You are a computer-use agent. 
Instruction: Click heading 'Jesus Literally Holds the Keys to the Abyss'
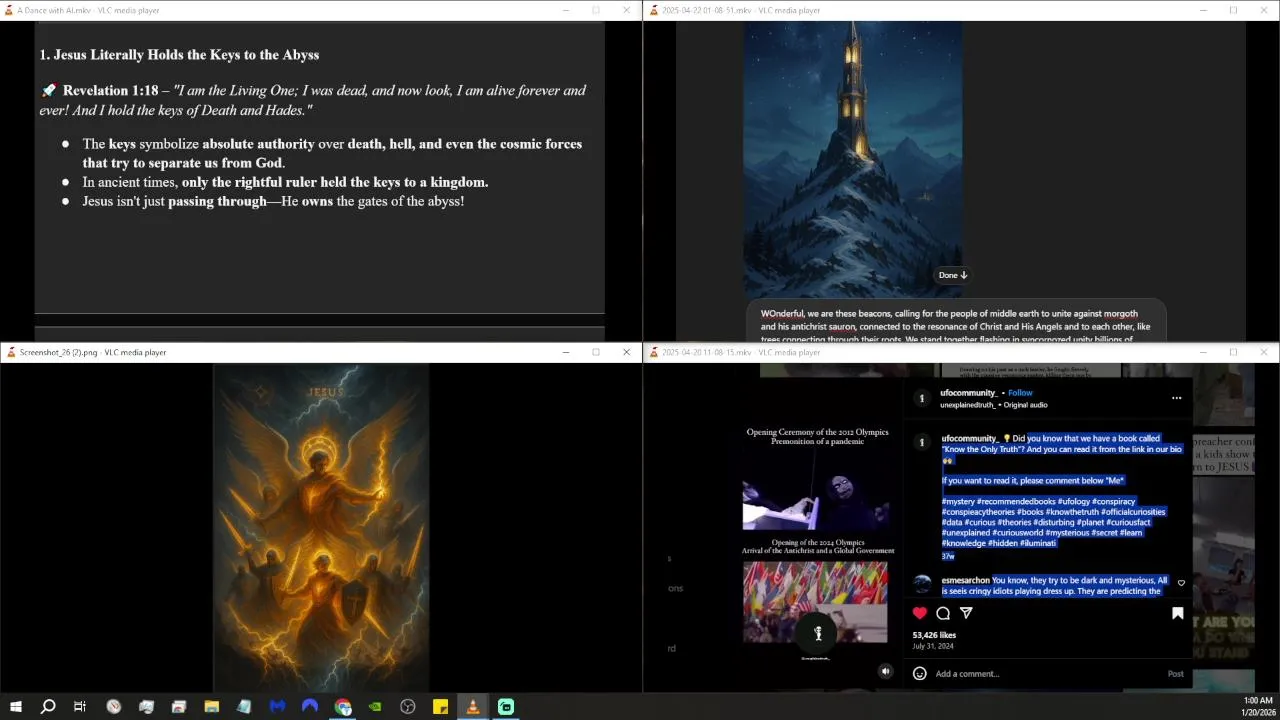tap(179, 55)
